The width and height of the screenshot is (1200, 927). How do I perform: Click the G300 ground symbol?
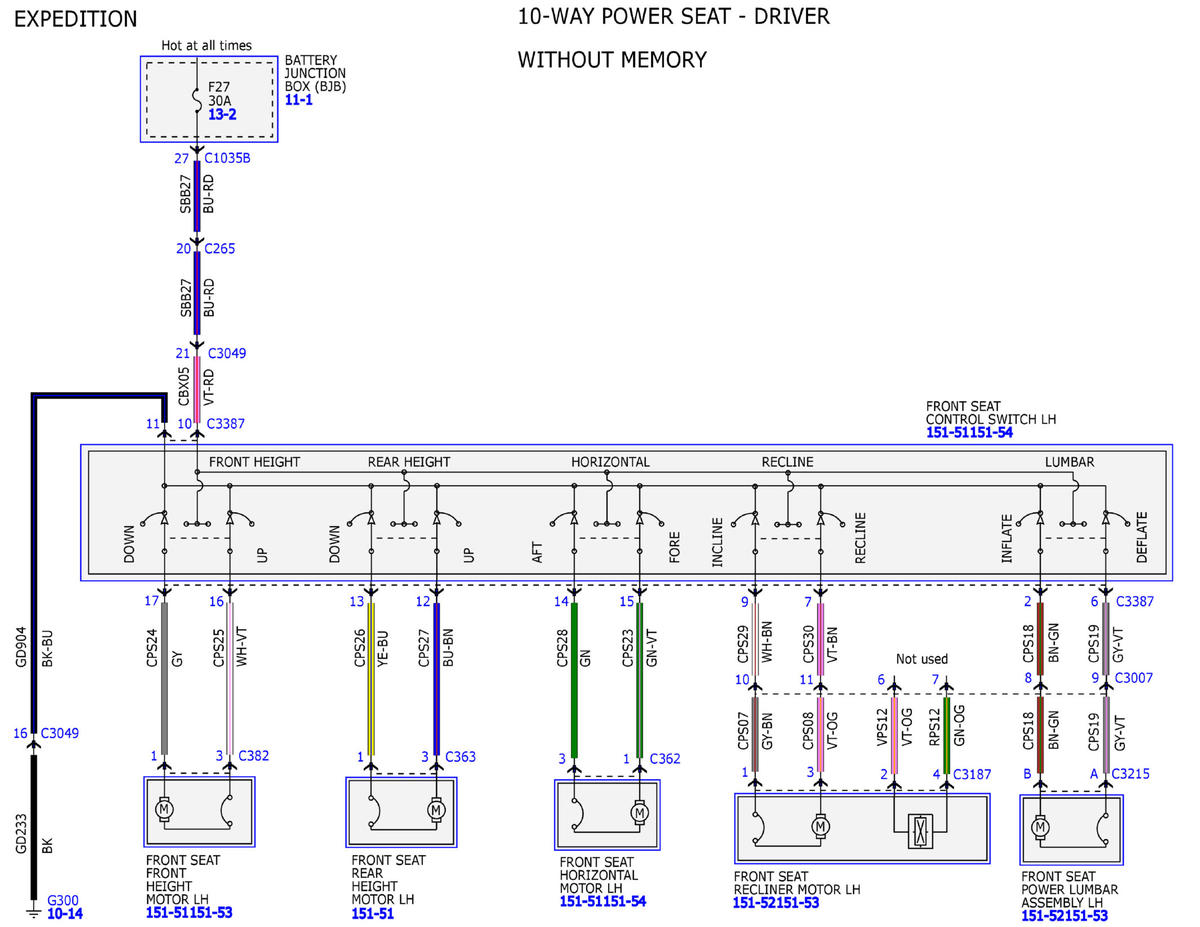(x=32, y=911)
